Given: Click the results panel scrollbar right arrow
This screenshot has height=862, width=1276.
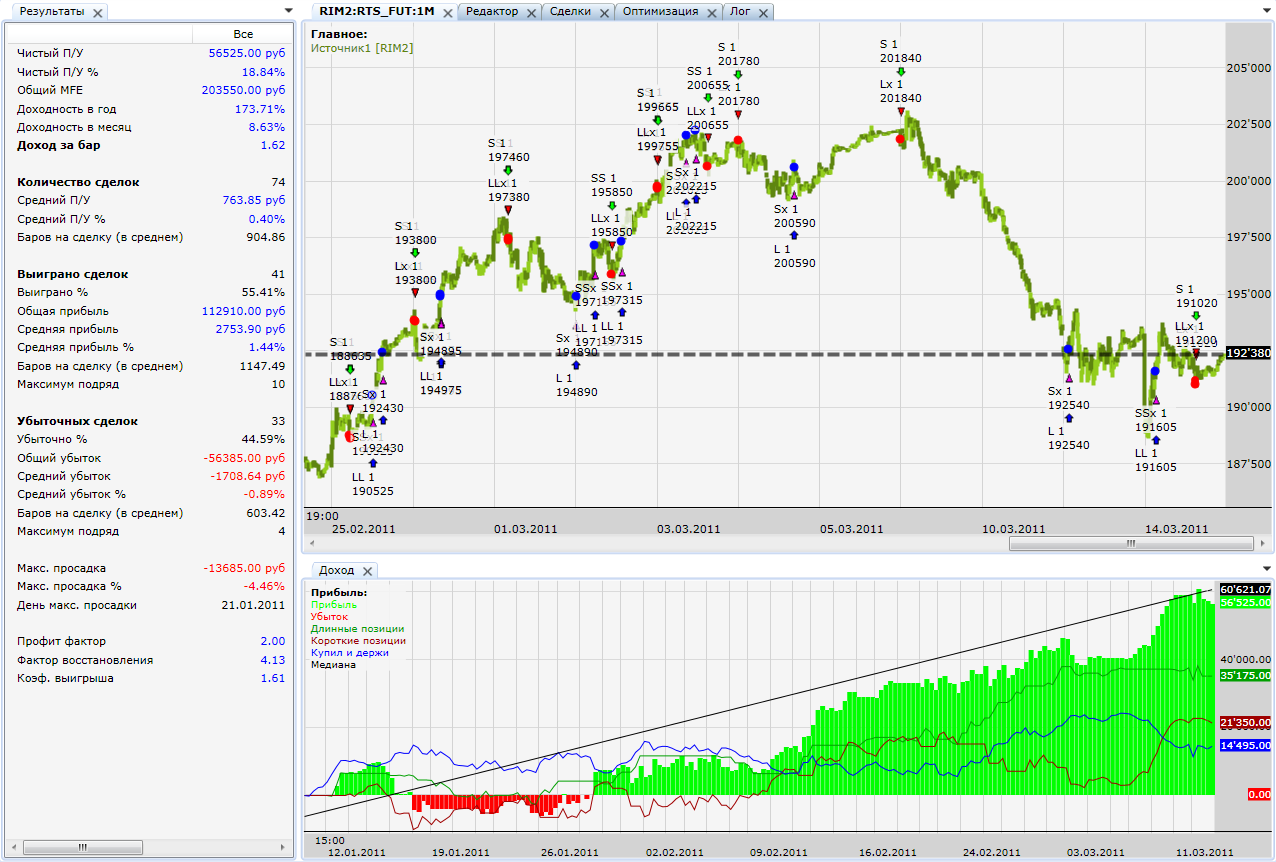Looking at the screenshot, I should (285, 847).
